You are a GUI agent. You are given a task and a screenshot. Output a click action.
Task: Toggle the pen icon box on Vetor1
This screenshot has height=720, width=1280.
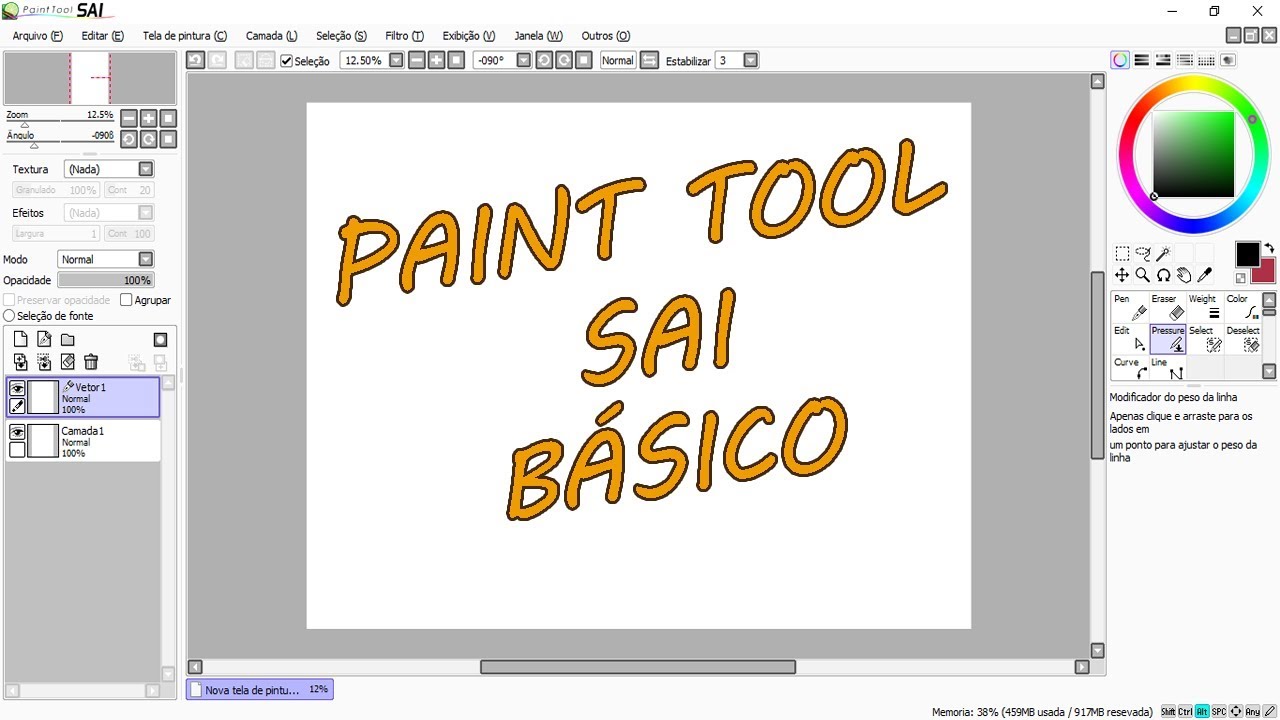(x=17, y=406)
